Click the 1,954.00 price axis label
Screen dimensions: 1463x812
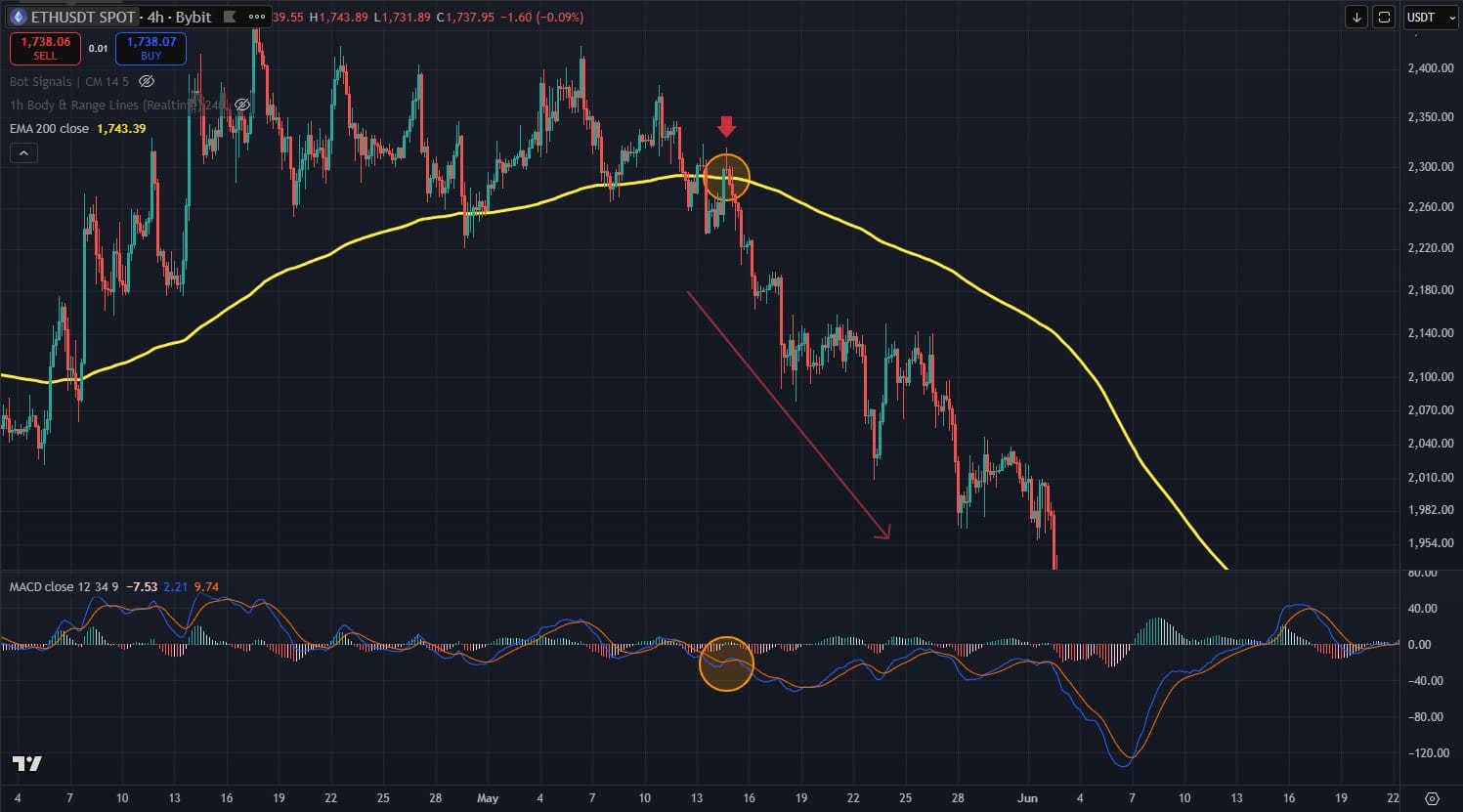[x=1431, y=543]
